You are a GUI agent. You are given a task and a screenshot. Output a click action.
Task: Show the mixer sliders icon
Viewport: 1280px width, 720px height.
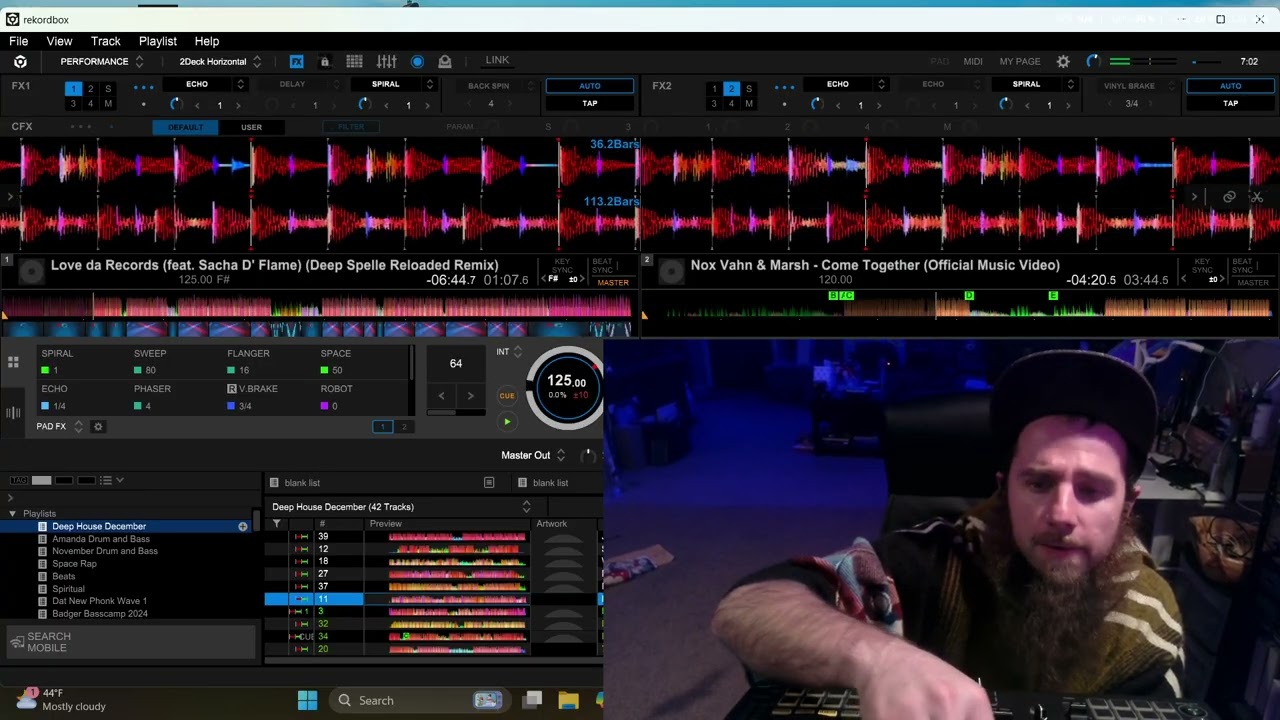(387, 62)
